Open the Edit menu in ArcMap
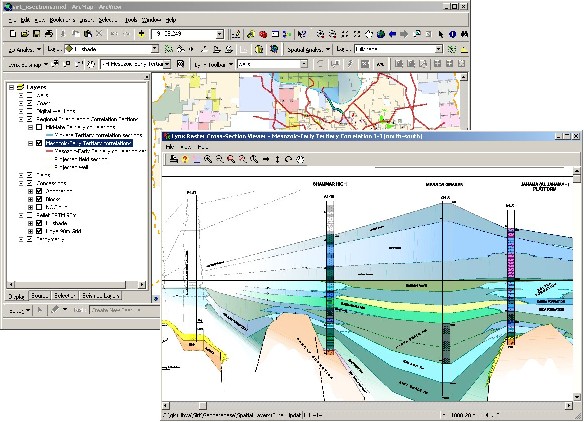584x422 pixels. 25,20
